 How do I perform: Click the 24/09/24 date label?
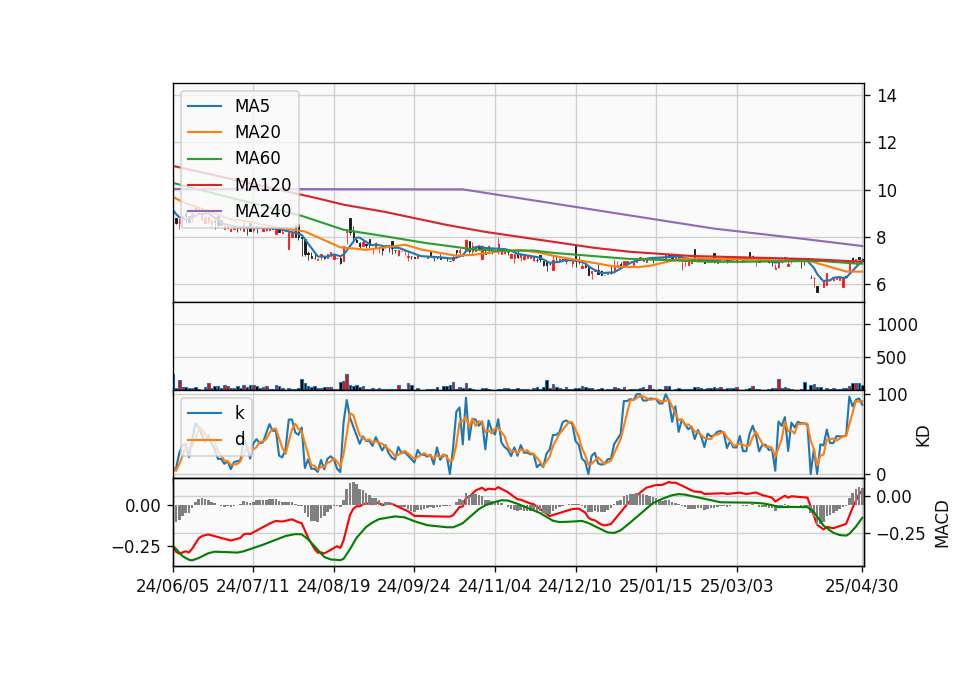click(414, 586)
